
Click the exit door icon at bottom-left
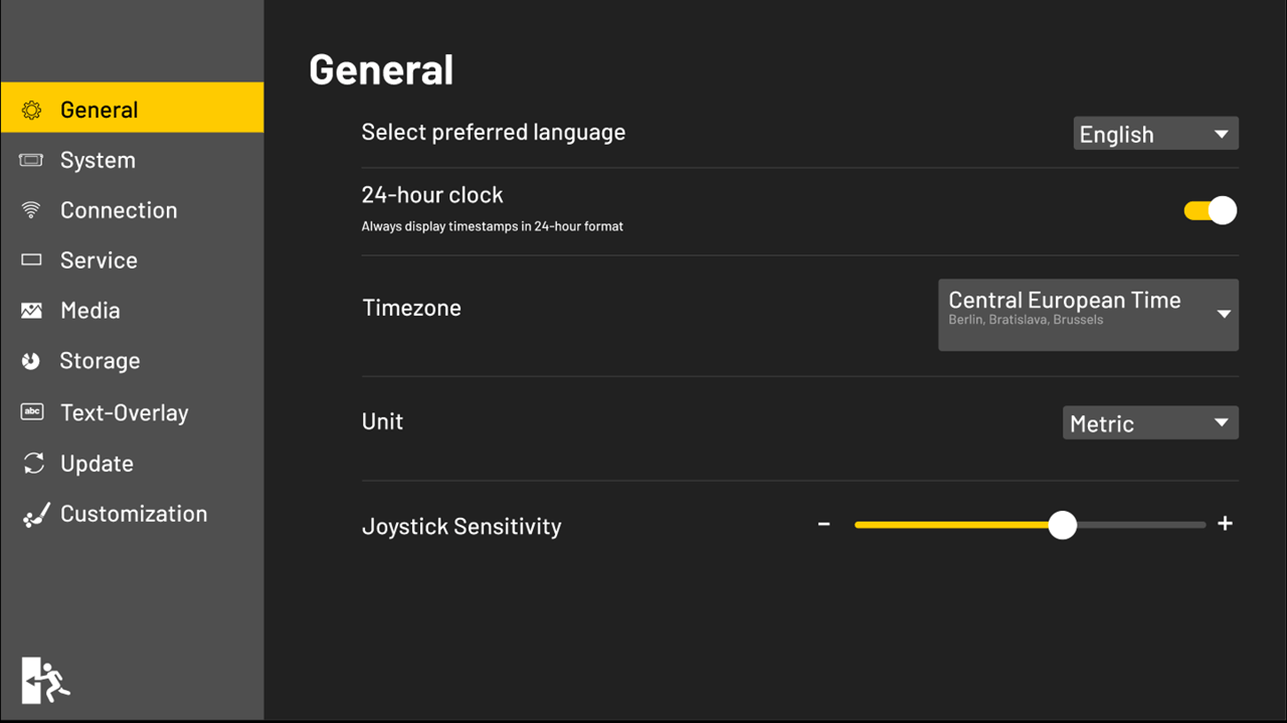coord(45,680)
